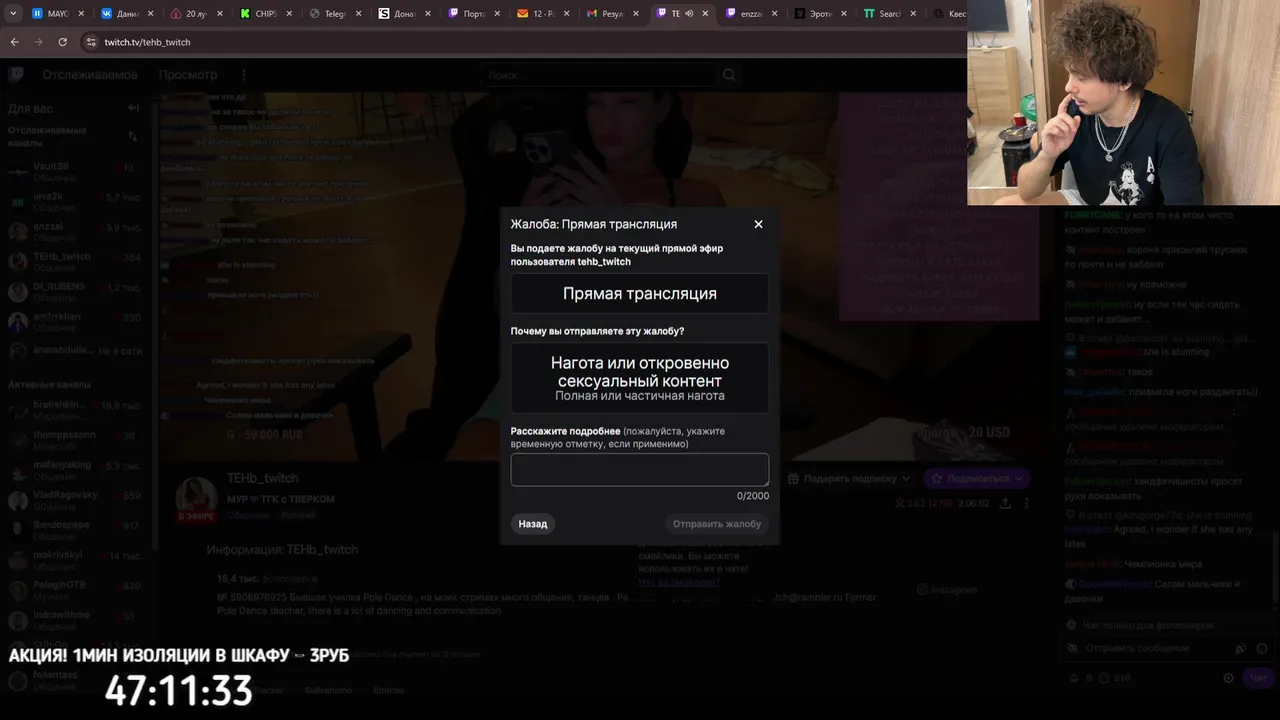Image resolution: width=1280 pixels, height=720 pixels.
Task: Click the Twitch search field
Action: [598, 75]
